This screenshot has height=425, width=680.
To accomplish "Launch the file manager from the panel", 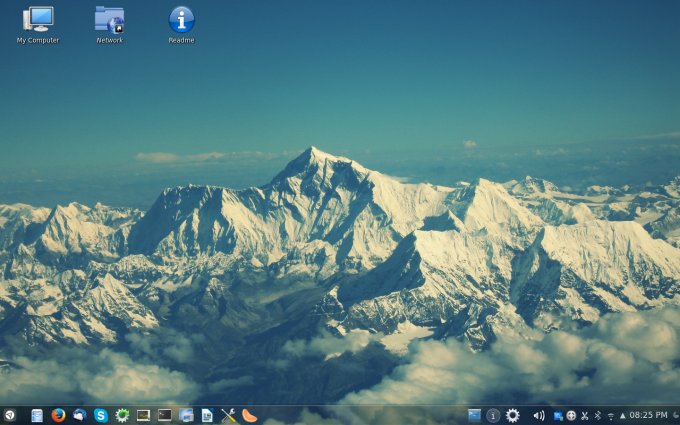I will tap(37, 415).
